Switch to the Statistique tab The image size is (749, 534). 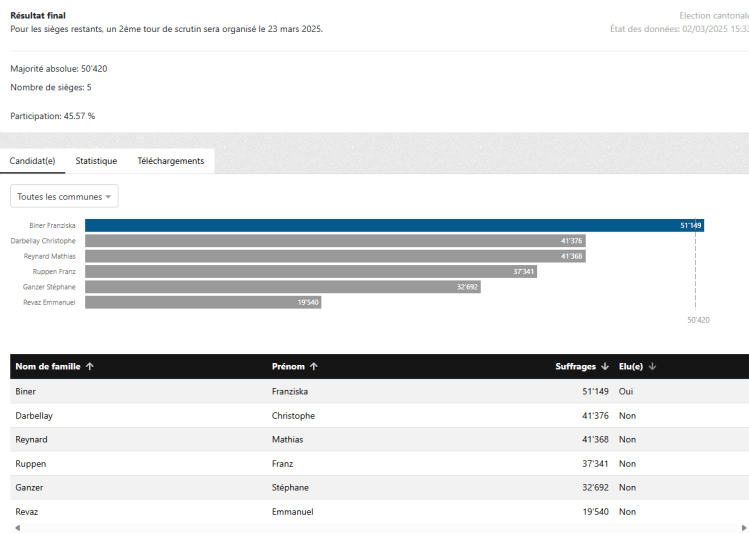pos(96,161)
